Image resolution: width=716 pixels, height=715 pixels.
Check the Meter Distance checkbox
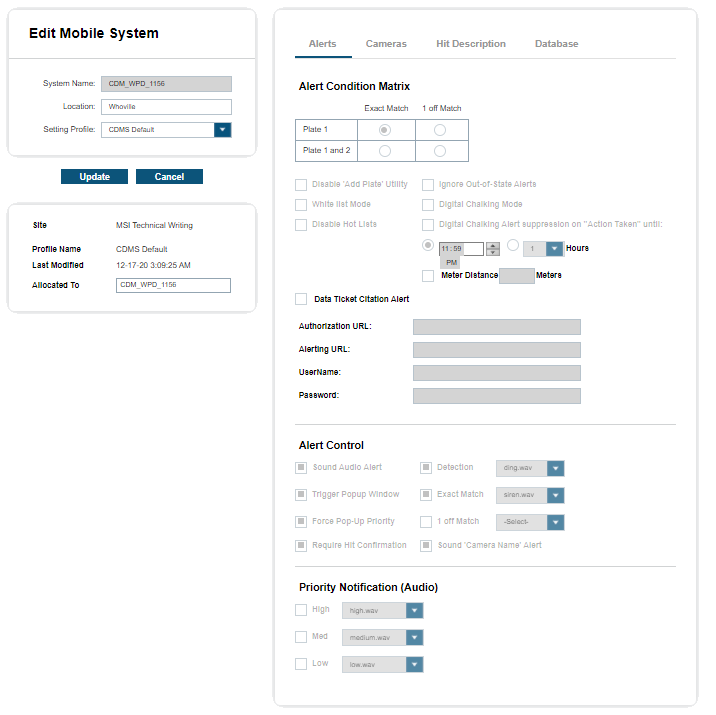pyautogui.click(x=428, y=276)
